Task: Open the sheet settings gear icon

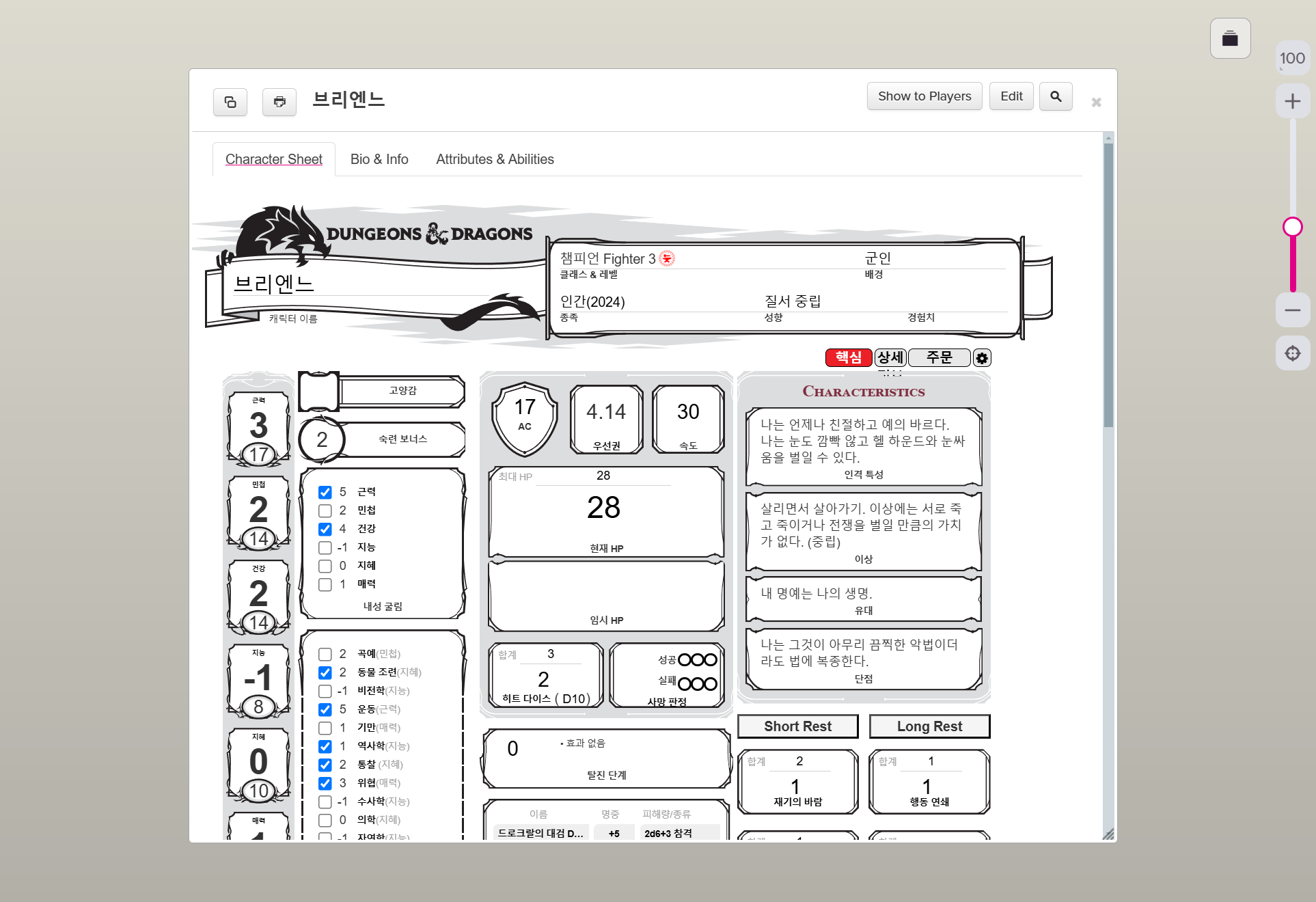Action: [982, 358]
